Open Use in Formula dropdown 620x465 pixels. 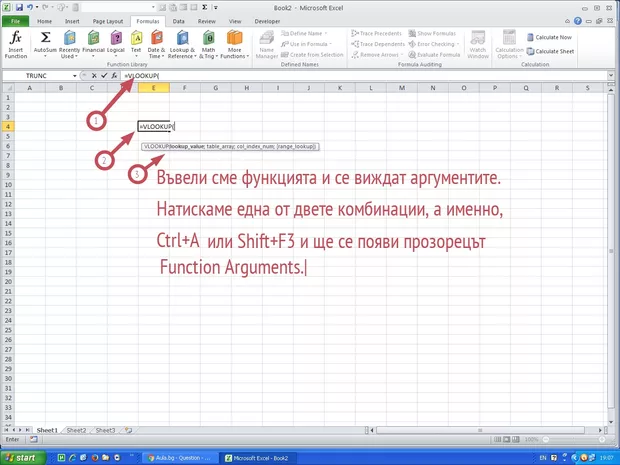[x=306, y=44]
